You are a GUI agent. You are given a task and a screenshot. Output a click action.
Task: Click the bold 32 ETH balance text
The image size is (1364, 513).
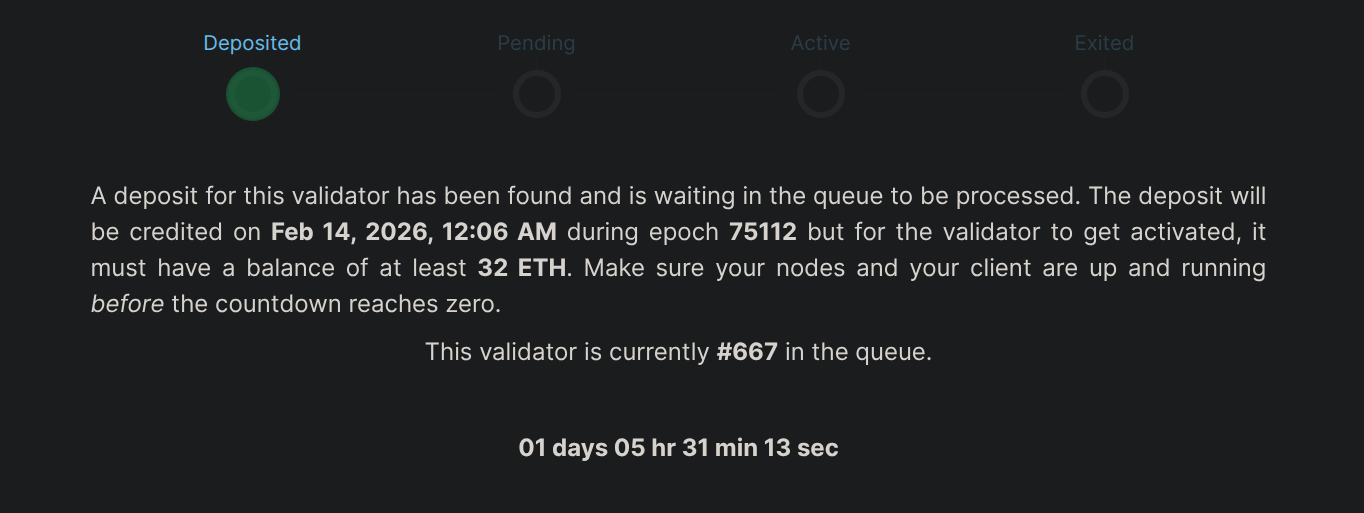pos(521,268)
